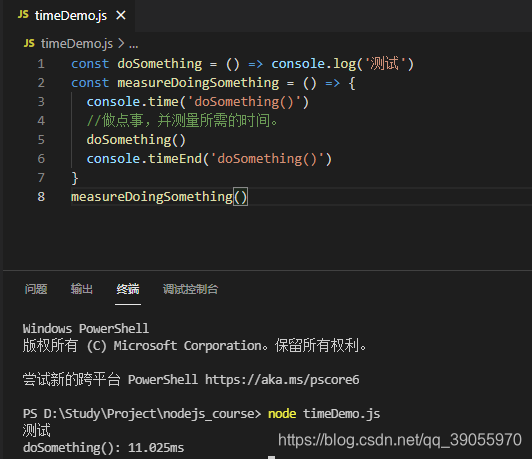Click line number 4 in gutter
The width and height of the screenshot is (532, 459).
pyautogui.click(x=41, y=121)
